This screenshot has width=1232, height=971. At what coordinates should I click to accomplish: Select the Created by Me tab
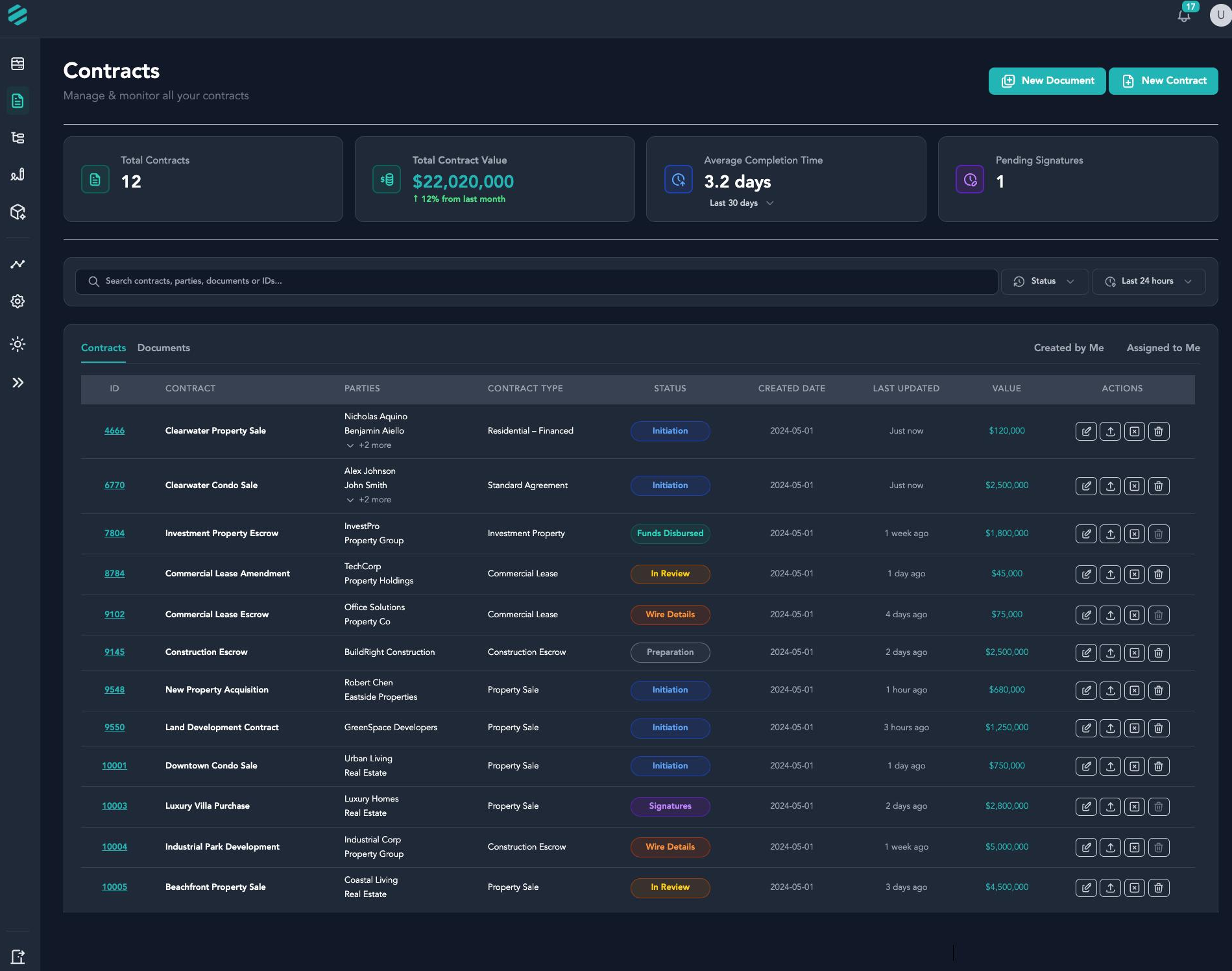click(x=1069, y=348)
